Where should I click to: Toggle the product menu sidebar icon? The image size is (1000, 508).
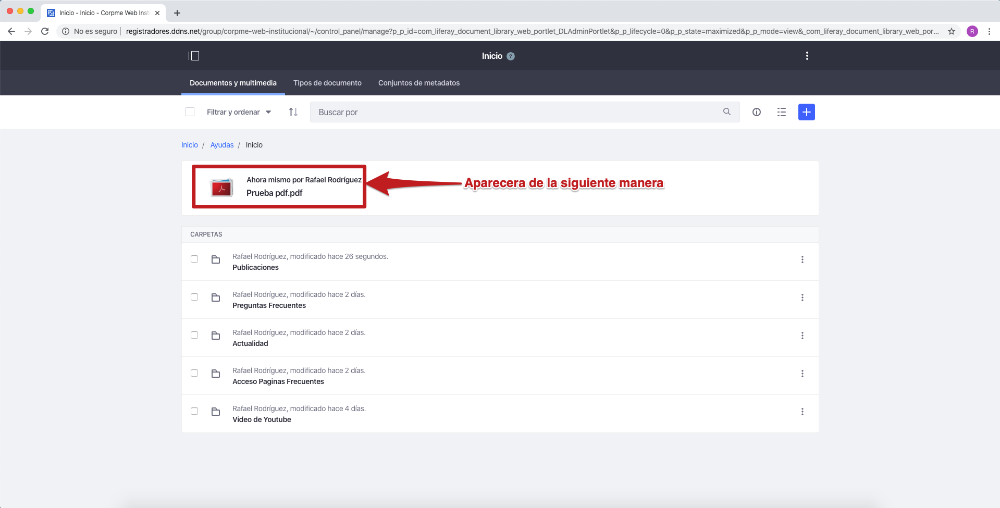point(194,56)
